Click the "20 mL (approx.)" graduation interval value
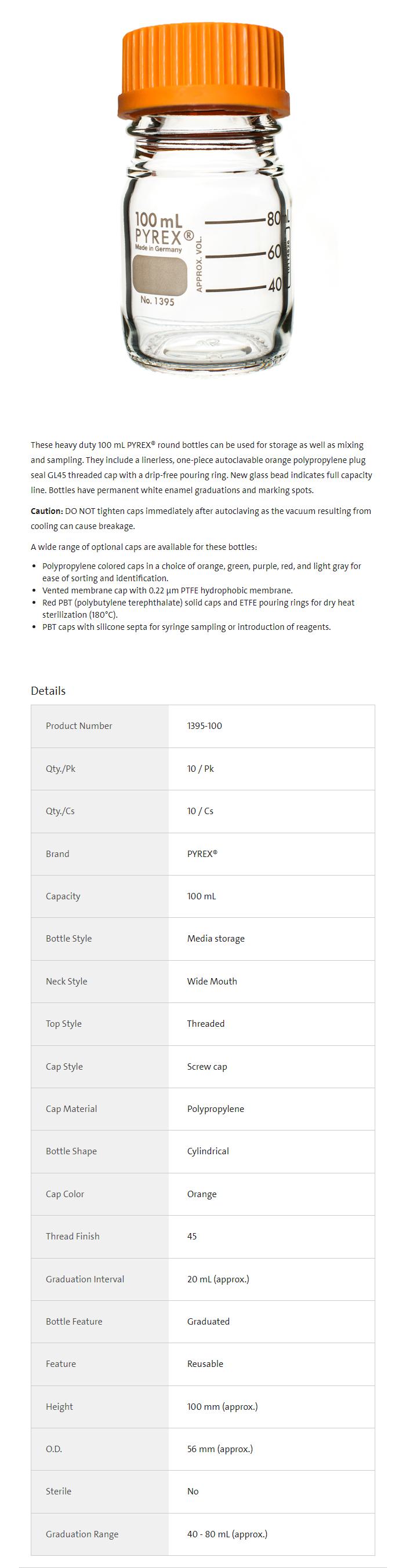This screenshot has width=406, height=1568. pos(217,1279)
